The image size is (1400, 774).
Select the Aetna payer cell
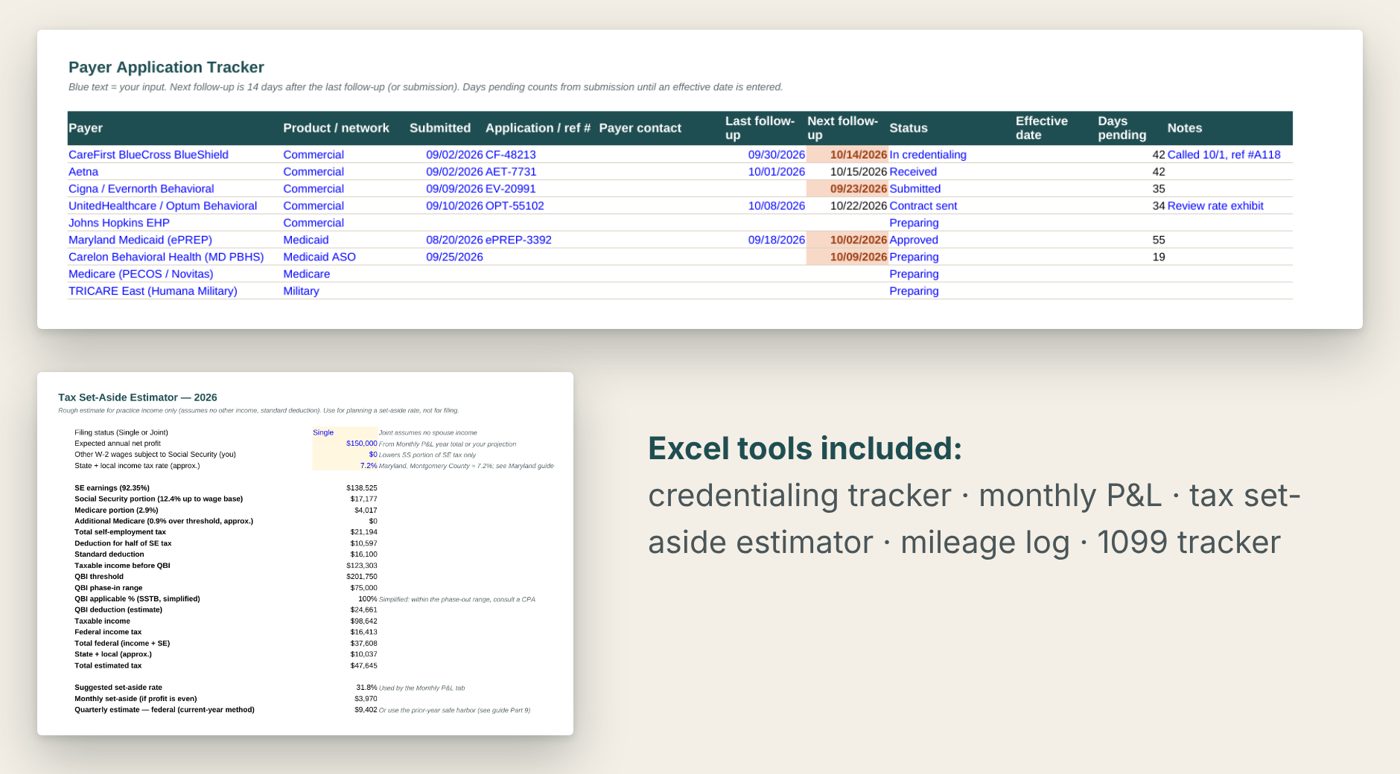click(x=83, y=172)
